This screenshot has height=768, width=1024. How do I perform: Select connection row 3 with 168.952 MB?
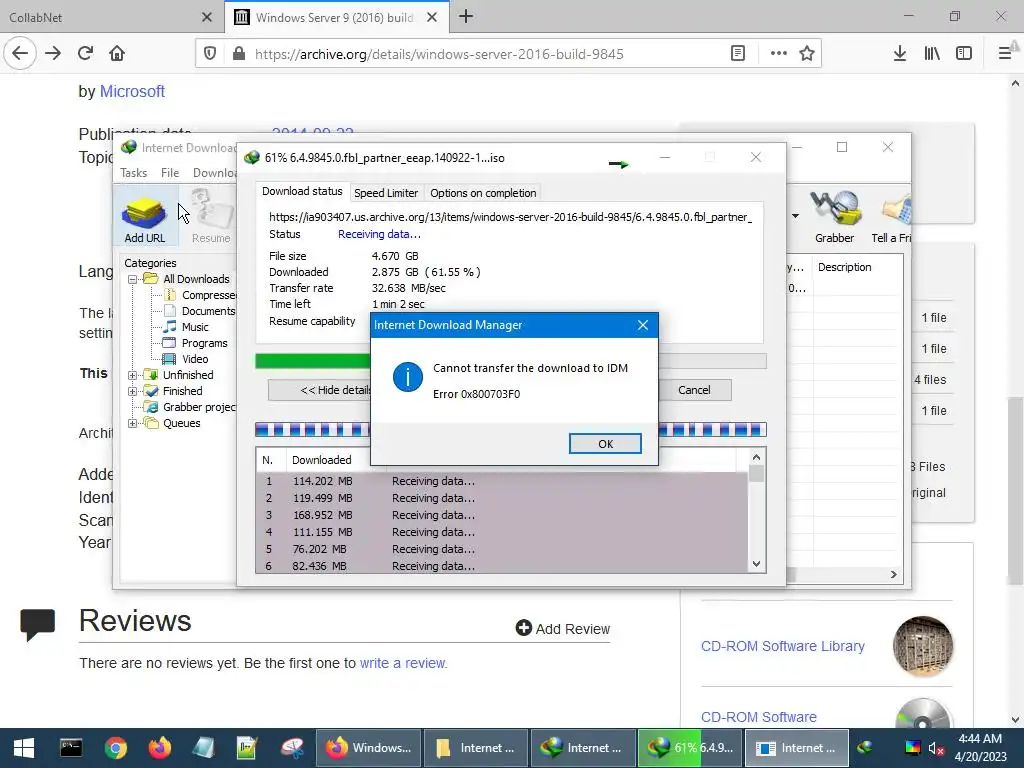point(501,515)
